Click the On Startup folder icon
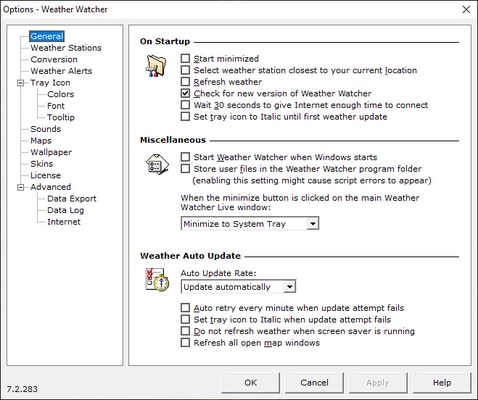Viewport: 478px width, 400px height. click(156, 66)
